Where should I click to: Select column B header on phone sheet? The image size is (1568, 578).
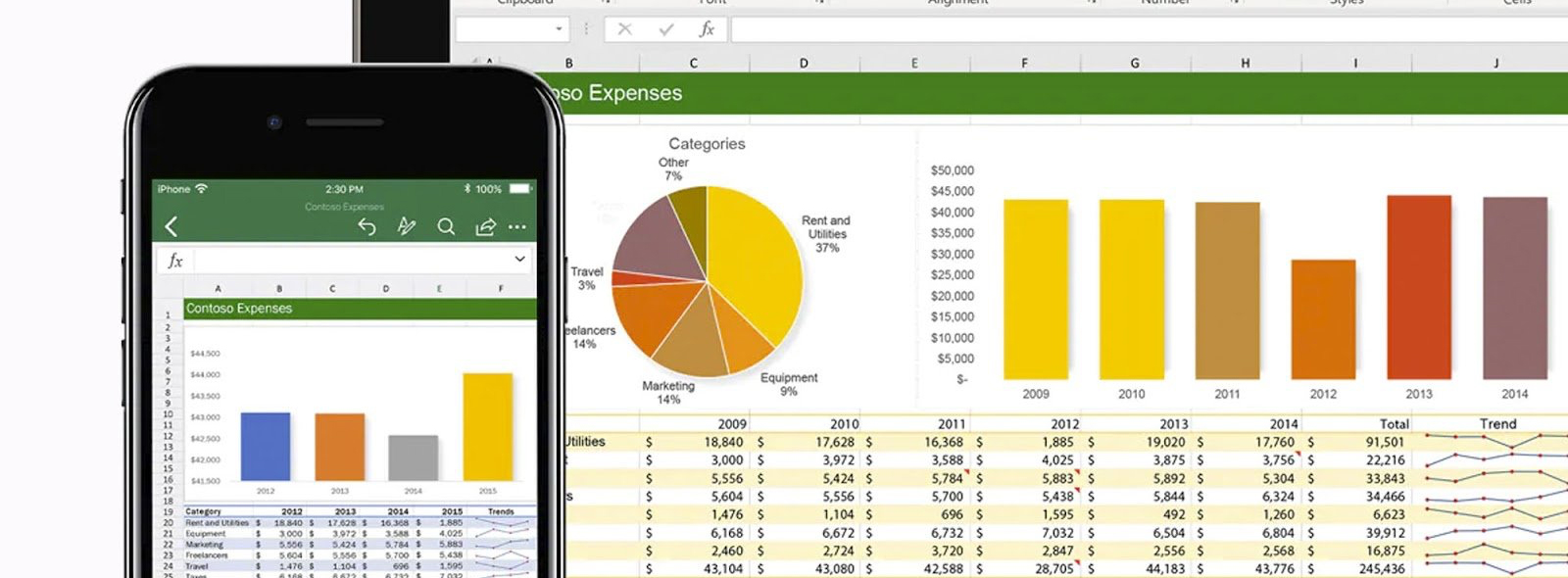(x=279, y=289)
